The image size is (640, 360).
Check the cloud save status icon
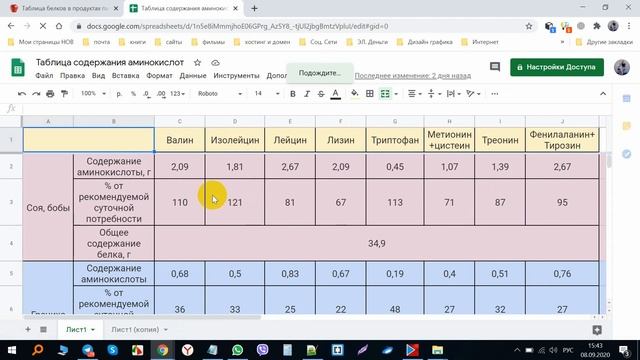[215, 63]
